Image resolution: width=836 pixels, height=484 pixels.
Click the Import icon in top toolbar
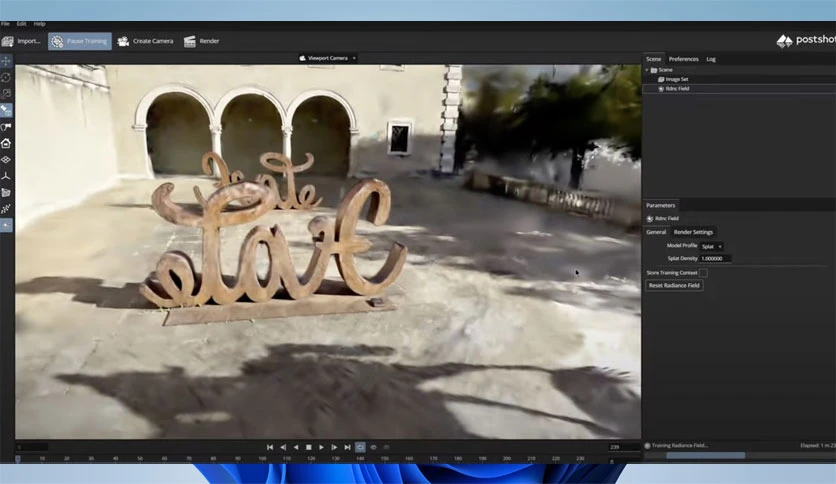(7, 41)
